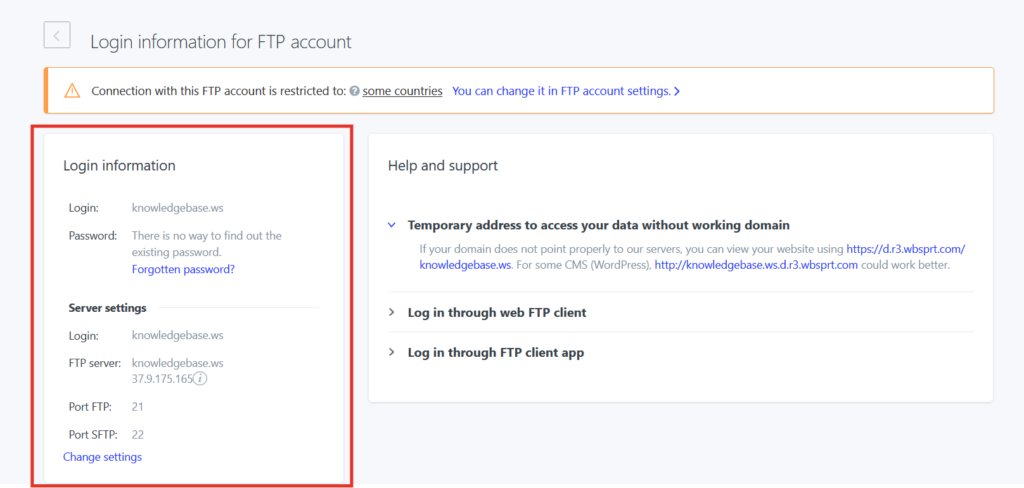Click the arrow after FTP account settings link
The height and width of the screenshot is (488, 1024).
(x=677, y=91)
